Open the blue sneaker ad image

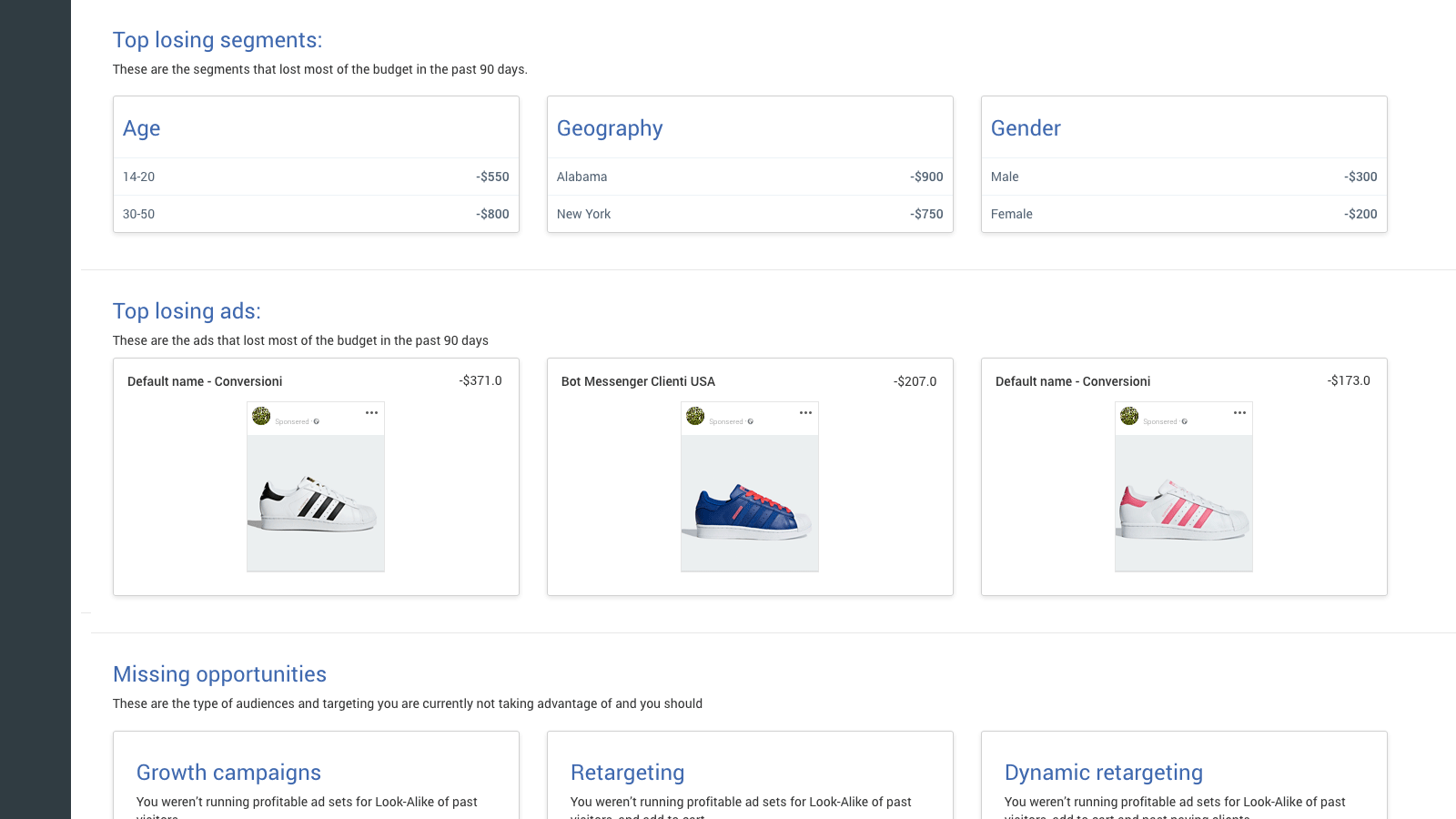point(750,503)
